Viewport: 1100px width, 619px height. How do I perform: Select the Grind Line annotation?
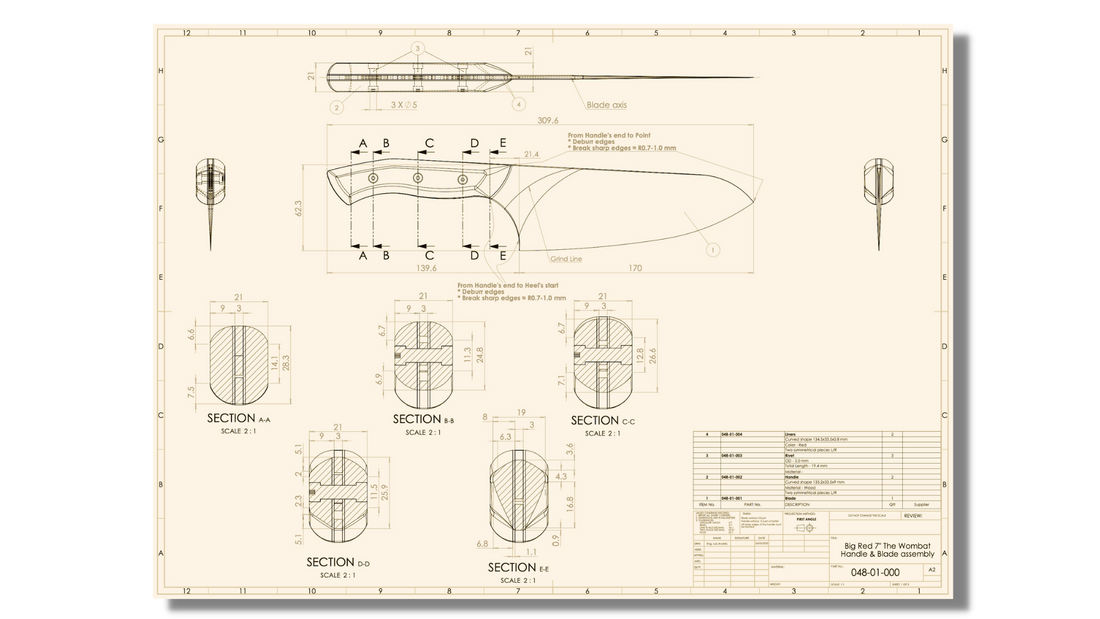coord(566,259)
